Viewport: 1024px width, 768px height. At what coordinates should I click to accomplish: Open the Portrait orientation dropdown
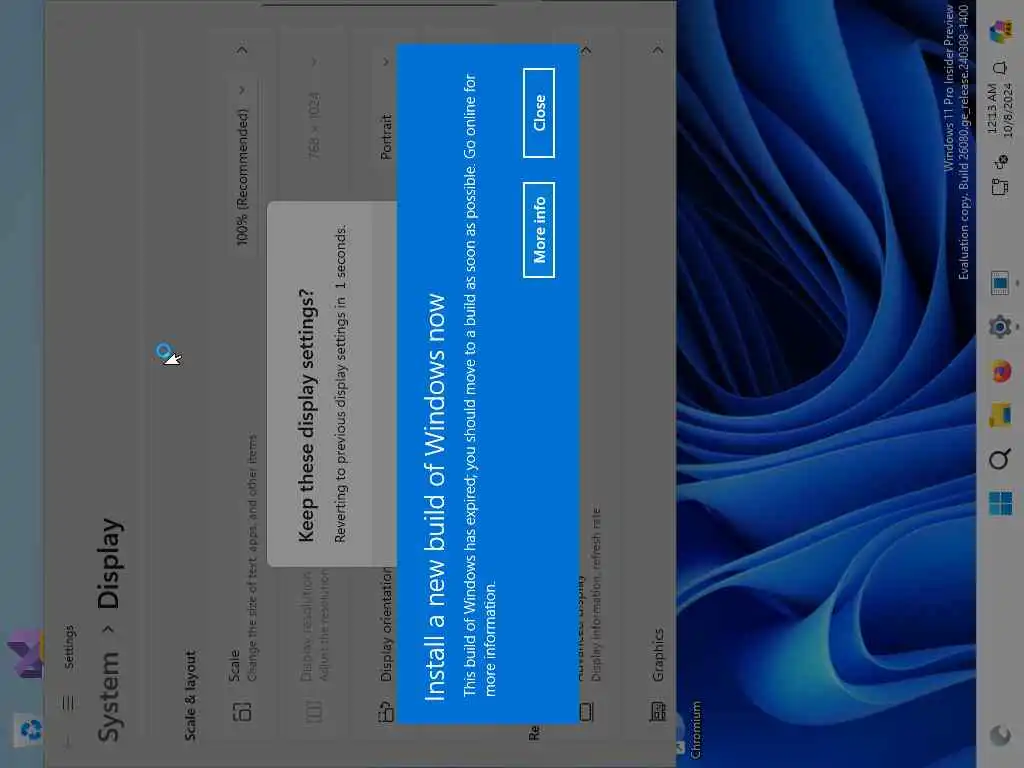(x=386, y=111)
